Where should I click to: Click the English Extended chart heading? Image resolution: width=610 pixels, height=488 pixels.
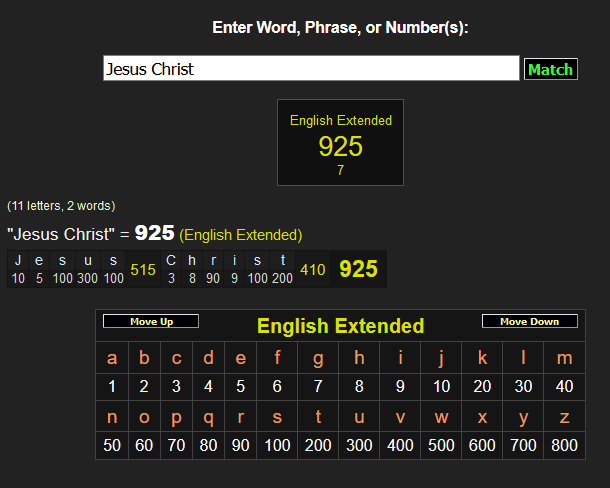tap(340, 326)
